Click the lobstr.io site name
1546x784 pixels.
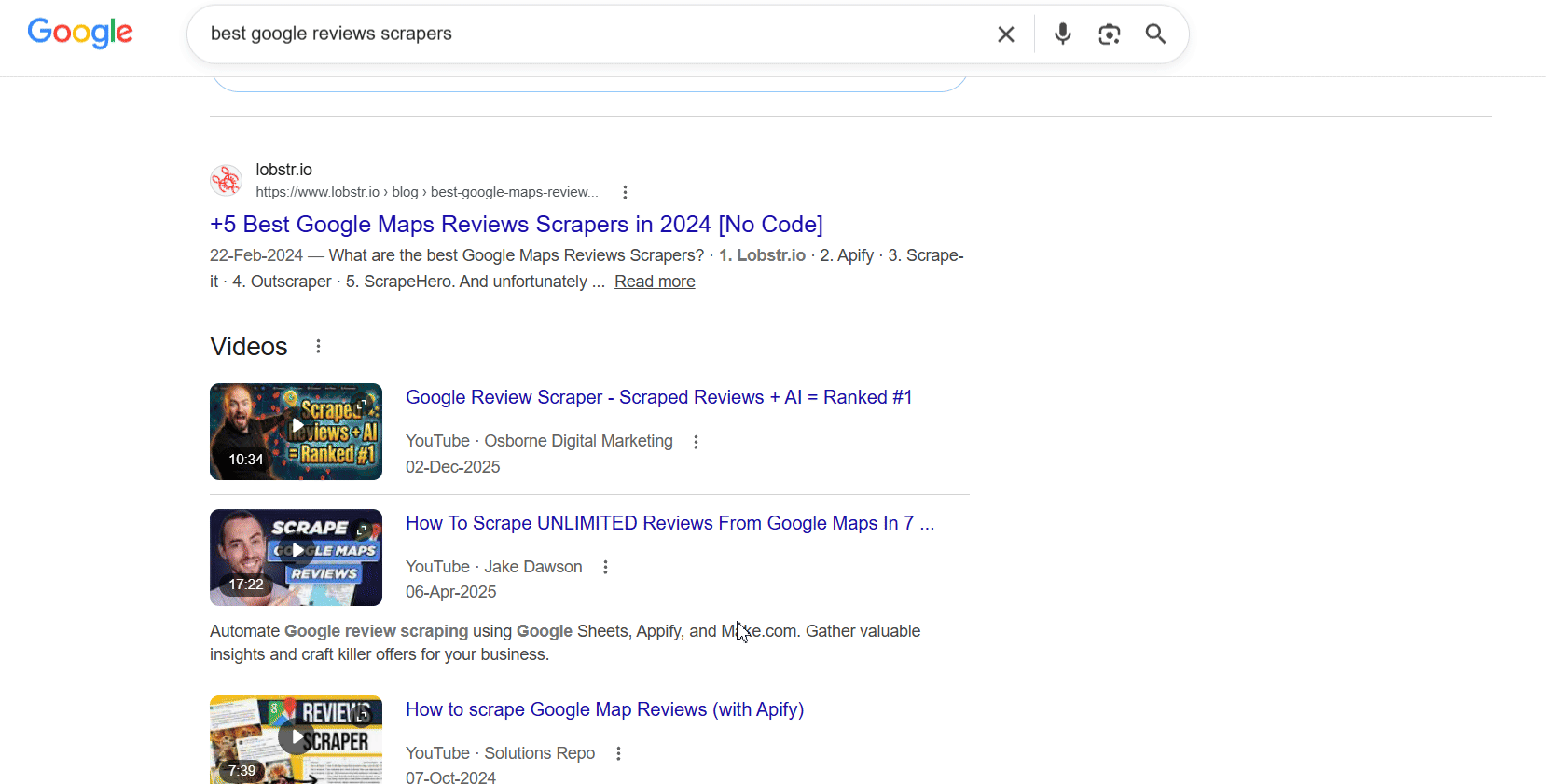pyautogui.click(x=283, y=170)
